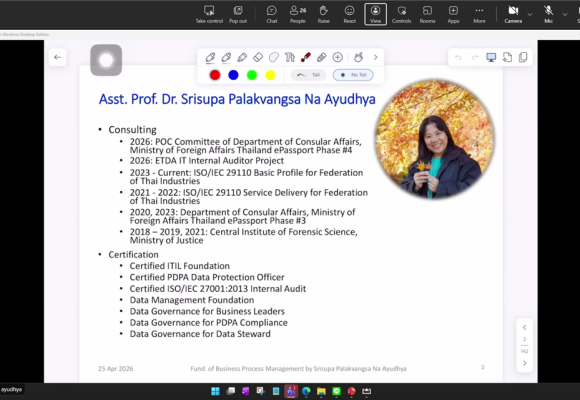Raise your hand in the meeting
Screen dimensions: 580x400
point(323,14)
